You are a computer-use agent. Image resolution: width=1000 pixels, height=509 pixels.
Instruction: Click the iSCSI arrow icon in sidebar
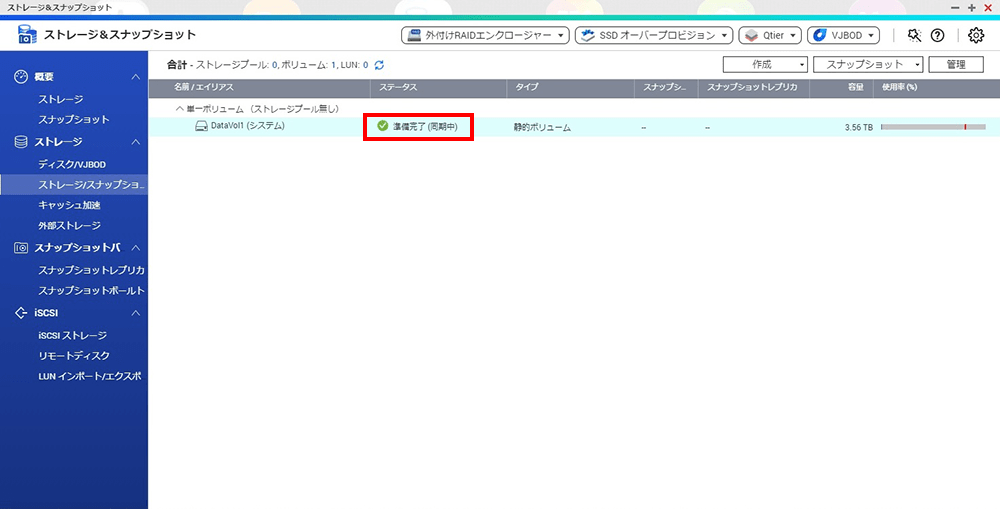pyautogui.click(x=21, y=313)
